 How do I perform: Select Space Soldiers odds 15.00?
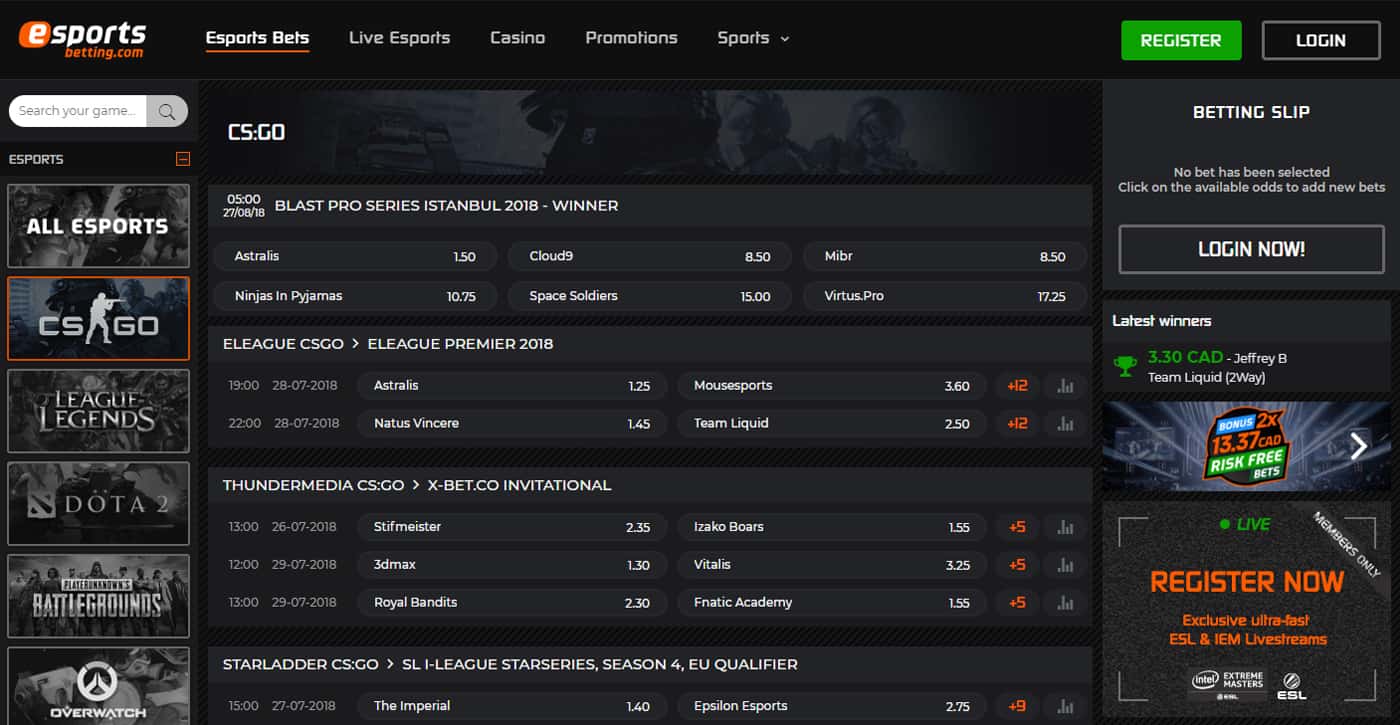pos(650,296)
